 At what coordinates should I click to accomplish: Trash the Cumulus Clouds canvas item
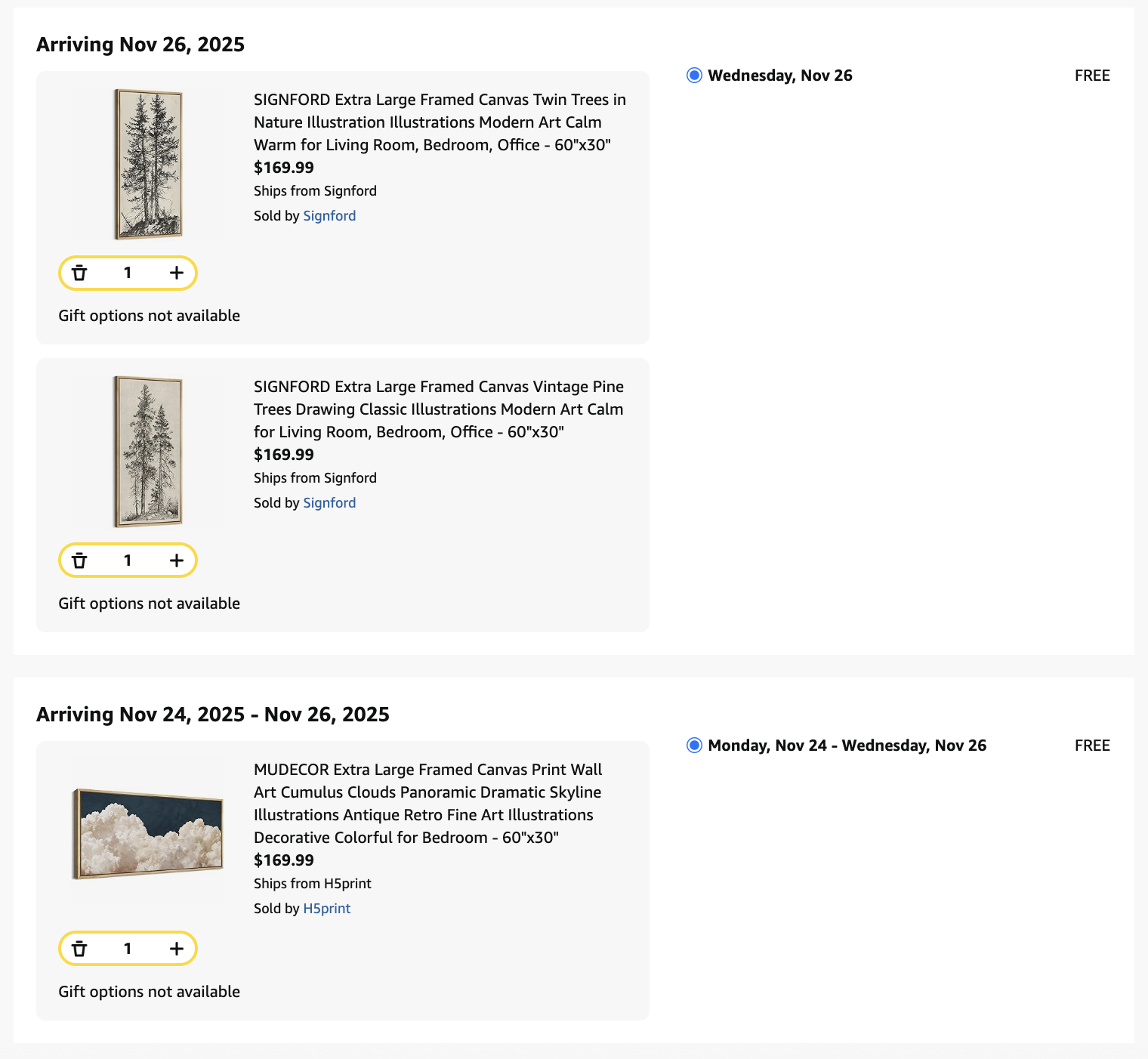79,949
